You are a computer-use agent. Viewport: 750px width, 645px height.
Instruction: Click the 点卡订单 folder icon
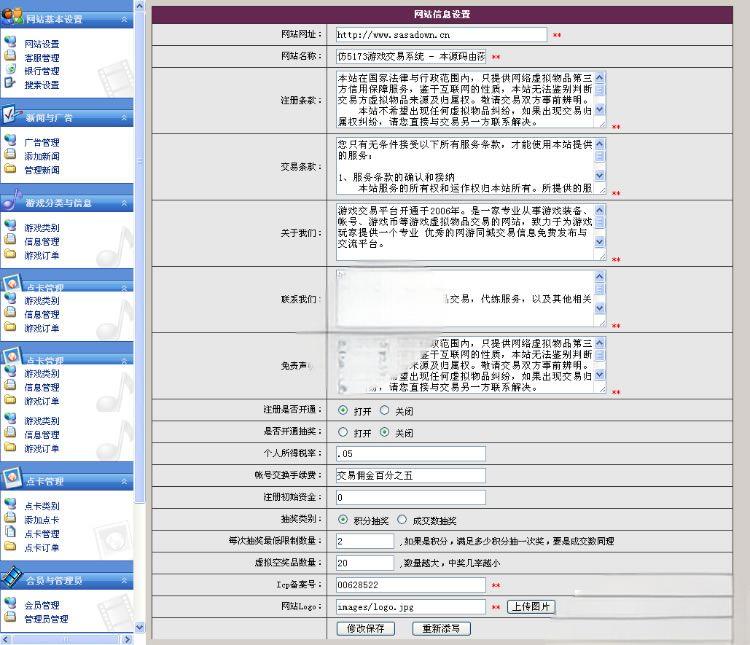[x=11, y=547]
